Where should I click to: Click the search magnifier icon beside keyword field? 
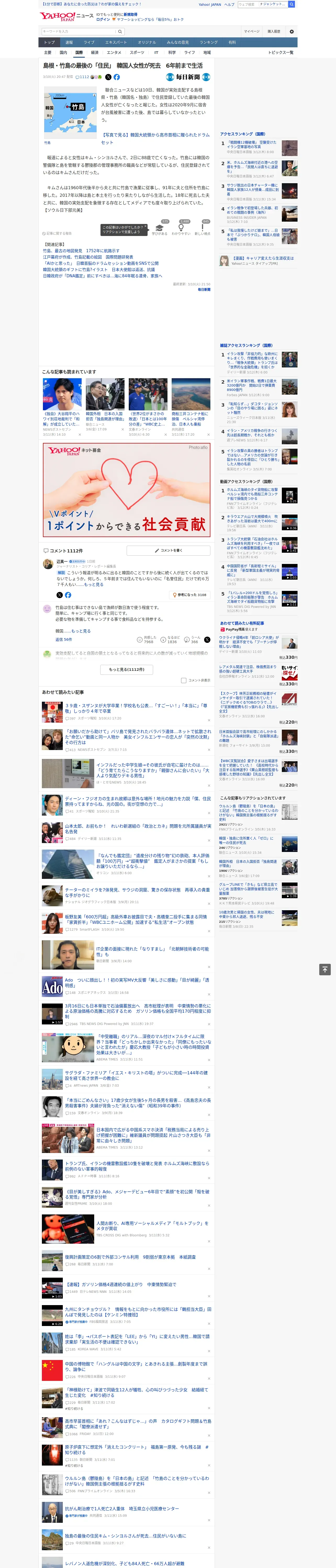tap(120, 32)
